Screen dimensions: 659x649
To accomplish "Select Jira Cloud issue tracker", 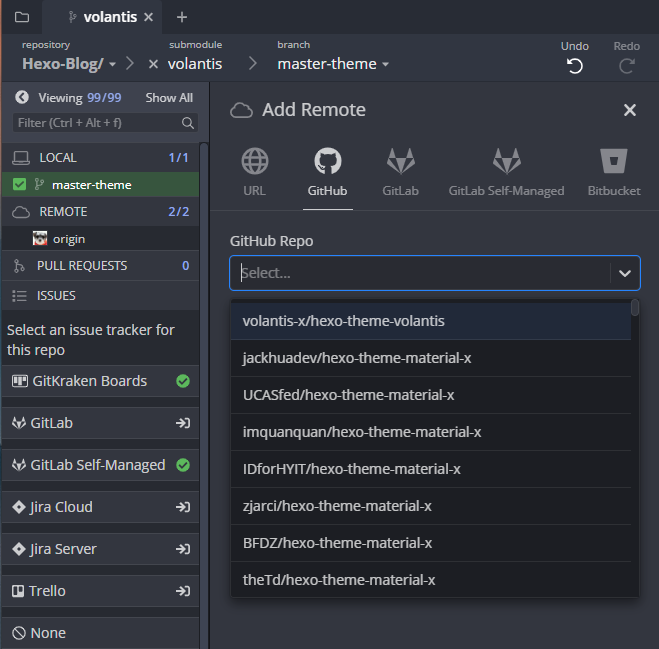I will coord(100,507).
